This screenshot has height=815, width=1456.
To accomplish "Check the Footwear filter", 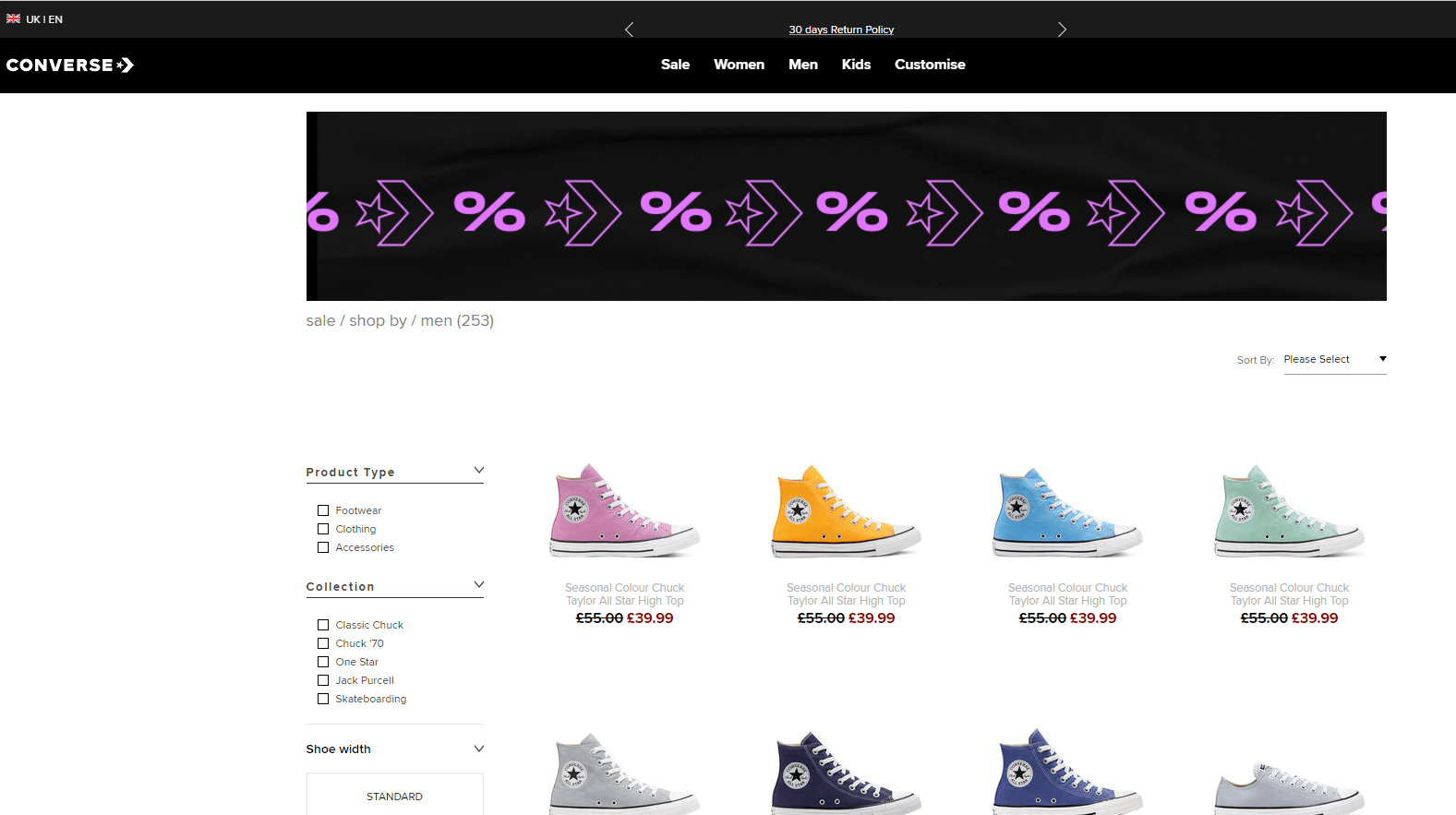I will pos(323,510).
